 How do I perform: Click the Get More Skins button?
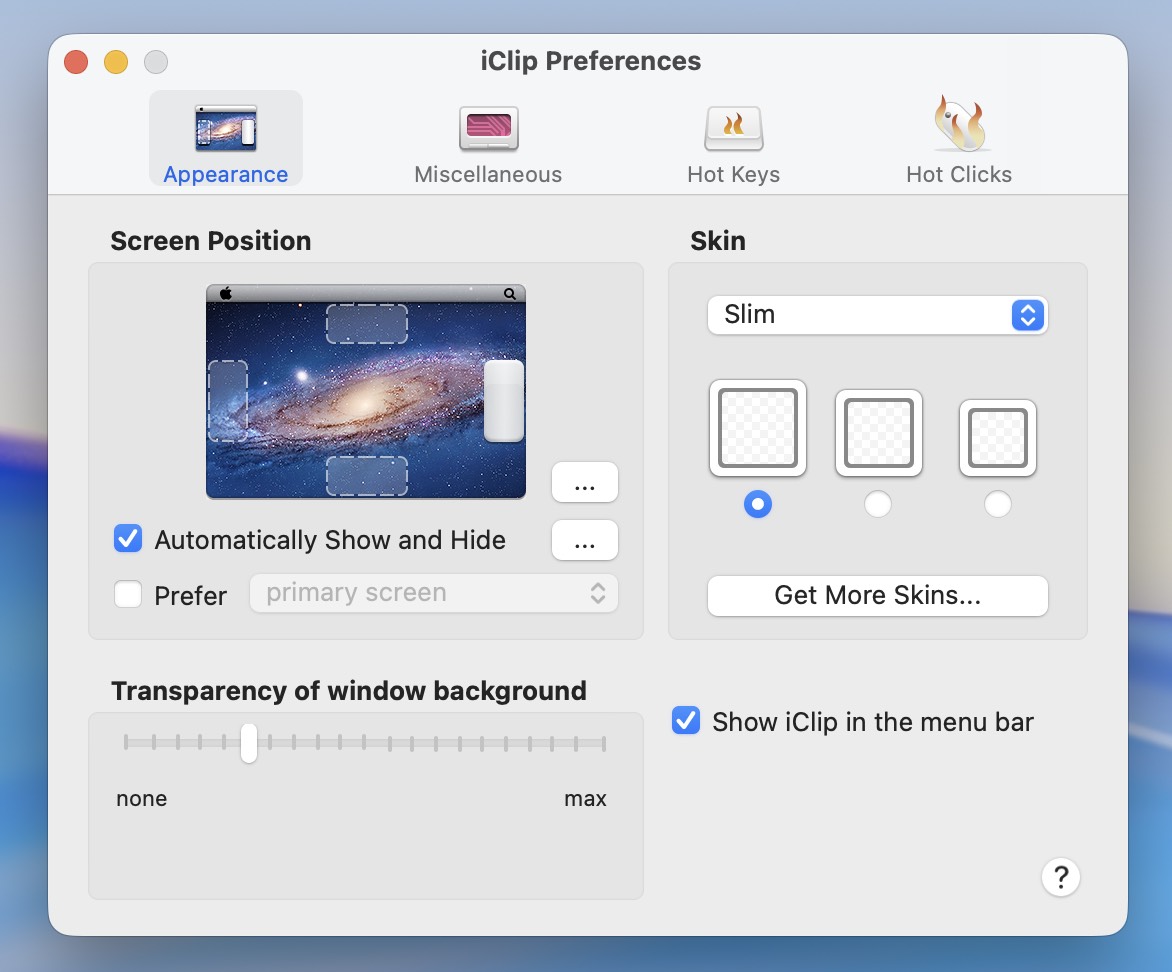point(877,596)
